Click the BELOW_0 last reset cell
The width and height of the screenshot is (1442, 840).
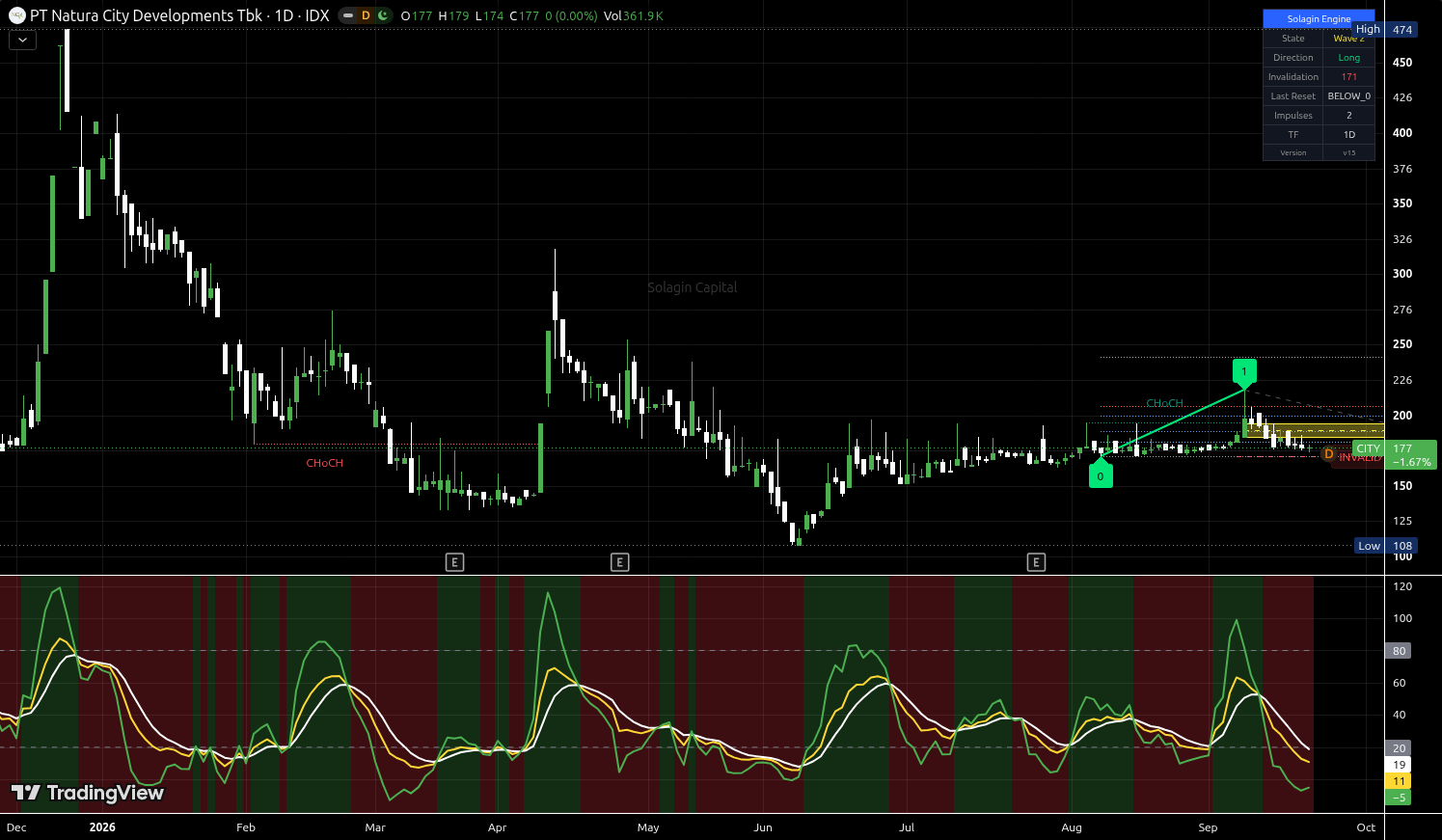(1348, 96)
